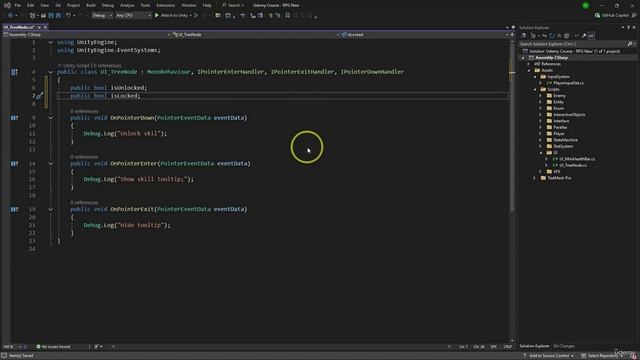This screenshot has width=640, height=360.
Task: Click the green account avatar icon
Action: [586, 5]
